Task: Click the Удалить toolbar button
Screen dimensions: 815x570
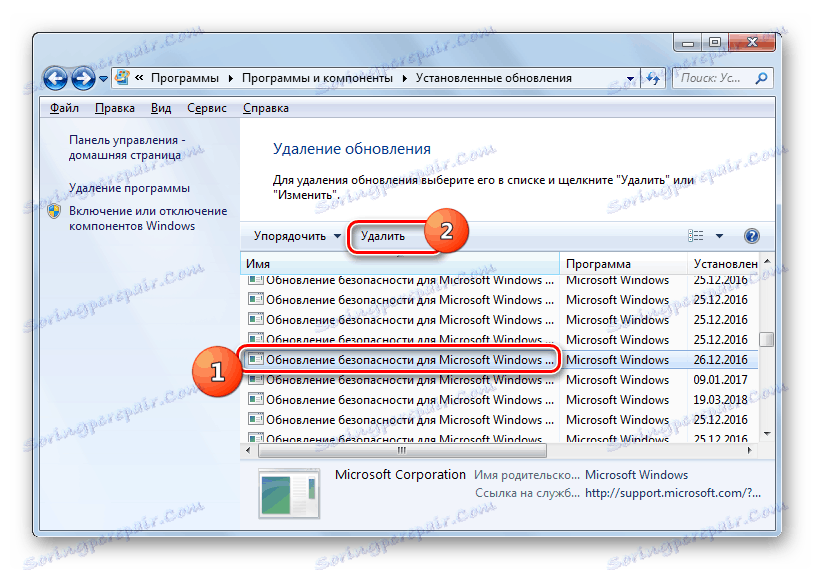Action: pyautogui.click(x=383, y=236)
